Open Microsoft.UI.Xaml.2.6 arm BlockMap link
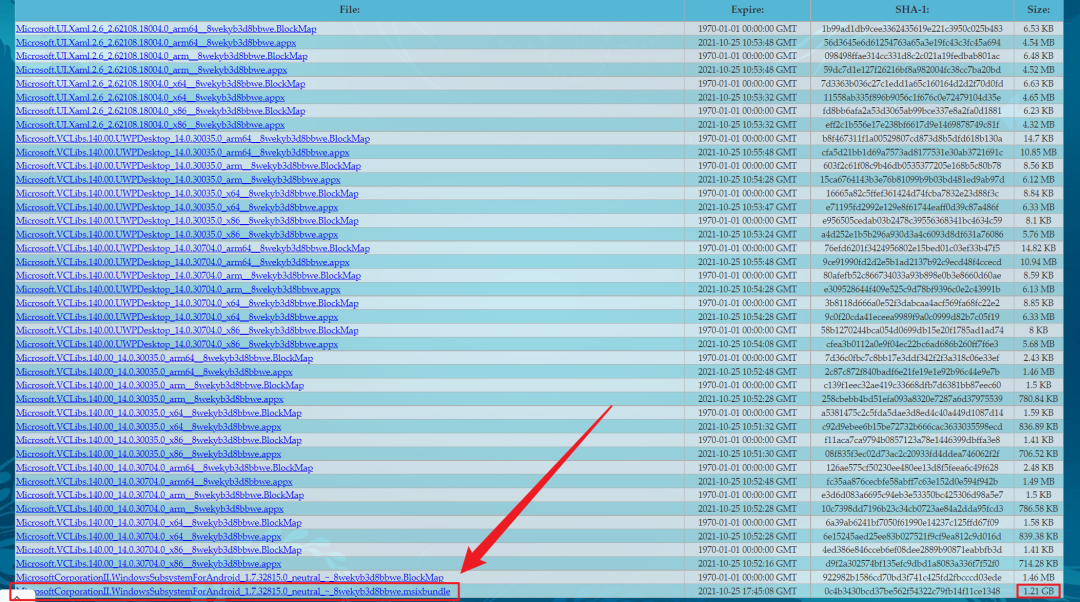Viewport: 1080px width, 602px height. 162,57
